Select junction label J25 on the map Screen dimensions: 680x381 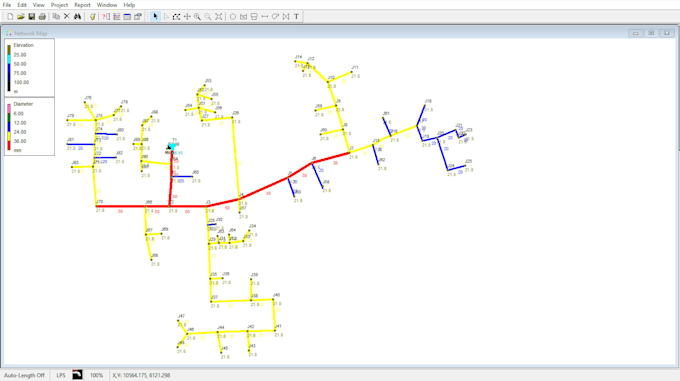pyautogui.click(x=468, y=161)
